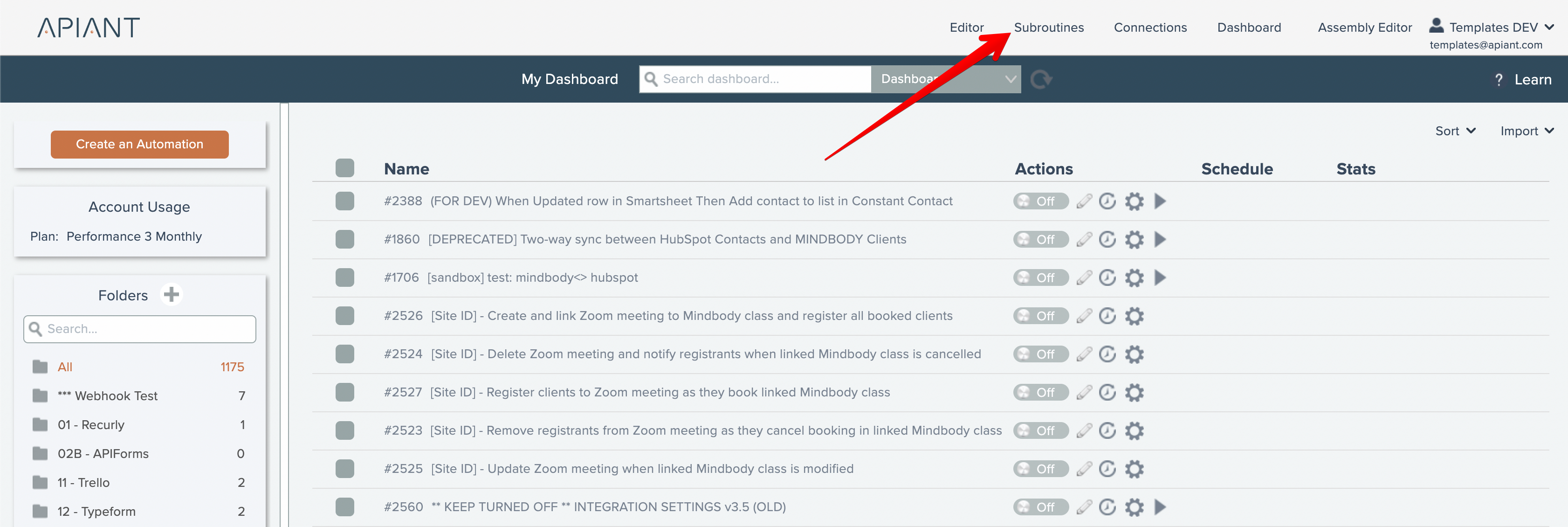Click the play icon for automation #2388

pos(1160,201)
